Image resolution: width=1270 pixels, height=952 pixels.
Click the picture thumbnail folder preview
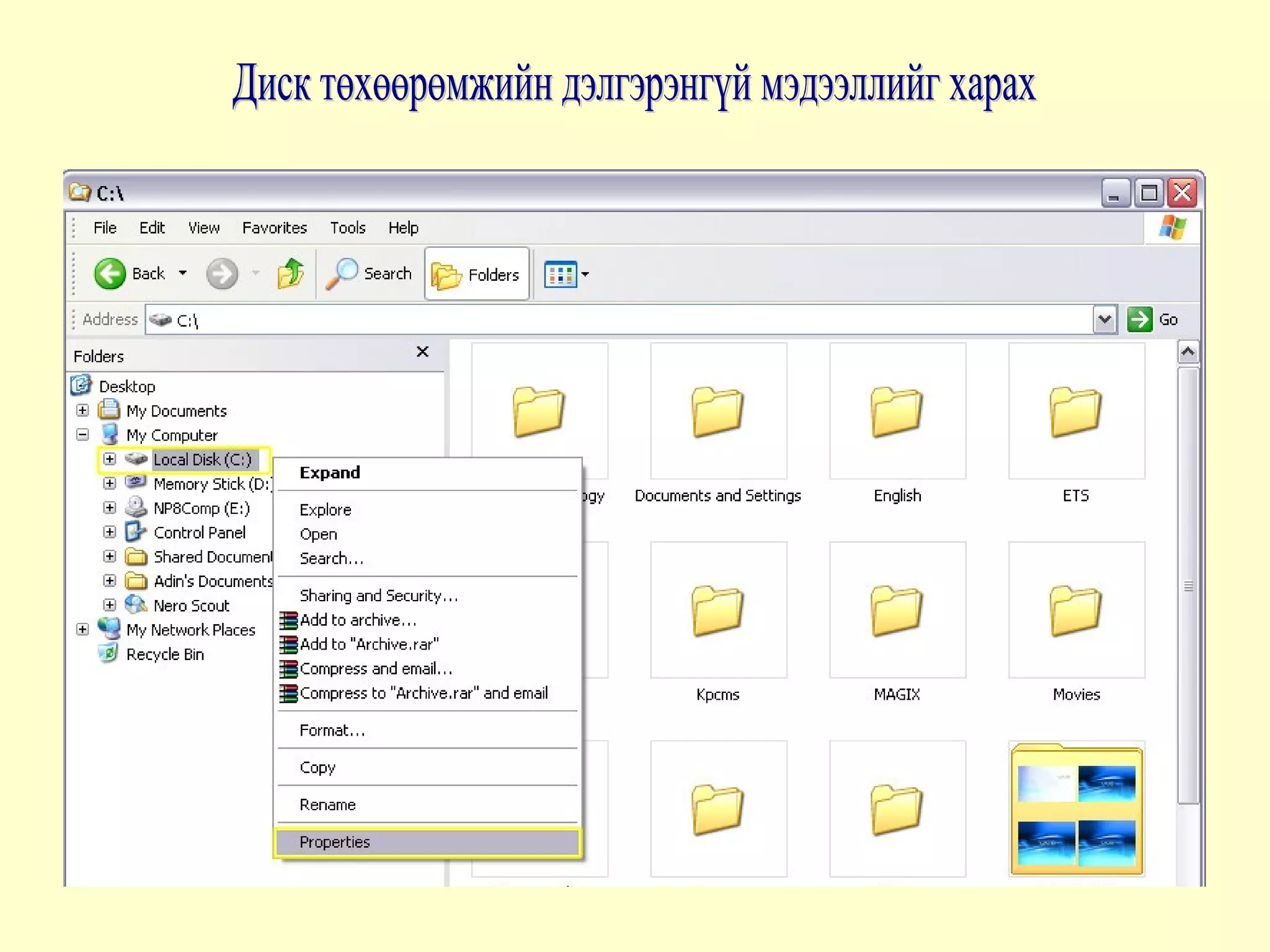pos(1077,809)
